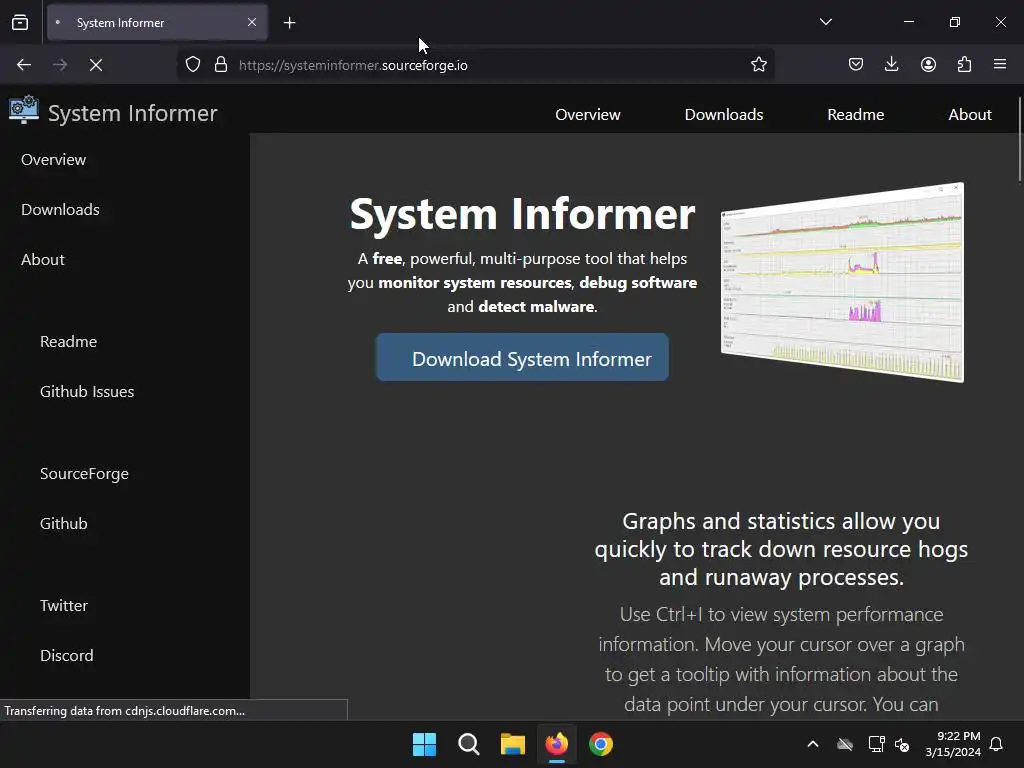This screenshot has width=1024, height=768.
Task: Open the tracking protection shield icon
Action: [193, 65]
